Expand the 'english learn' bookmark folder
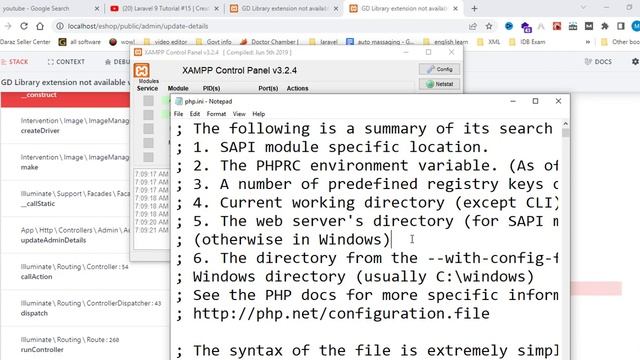Image resolution: width=640 pixels, height=360 pixels. 446,42
